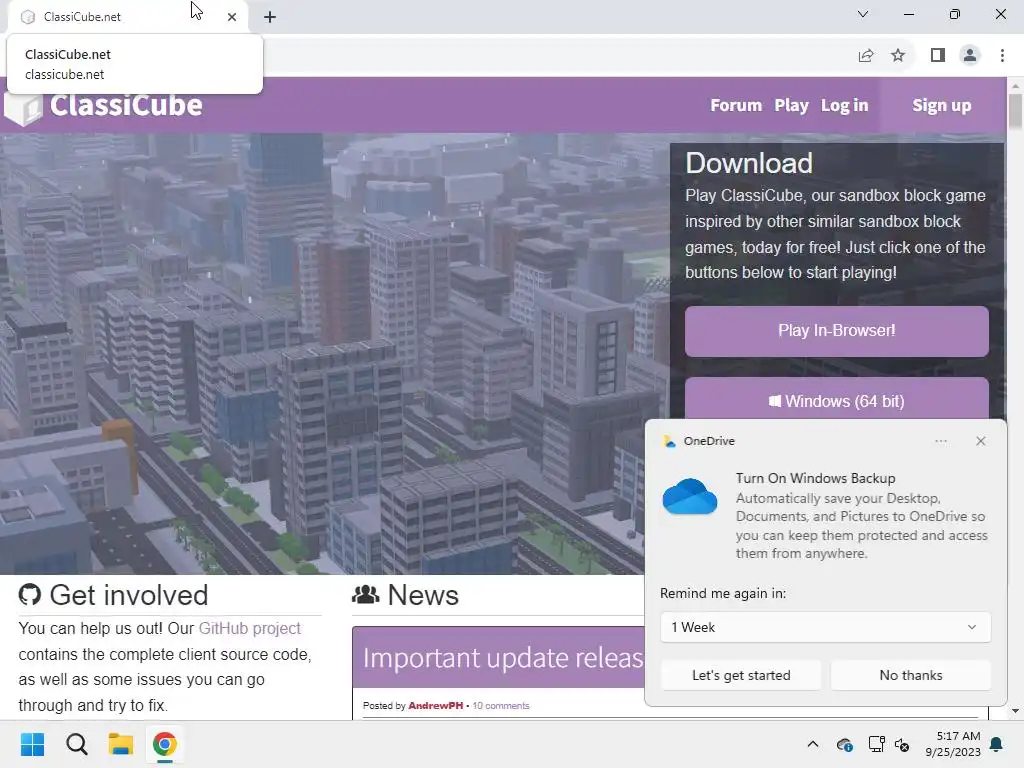Click the Download heading text

pyautogui.click(x=748, y=163)
